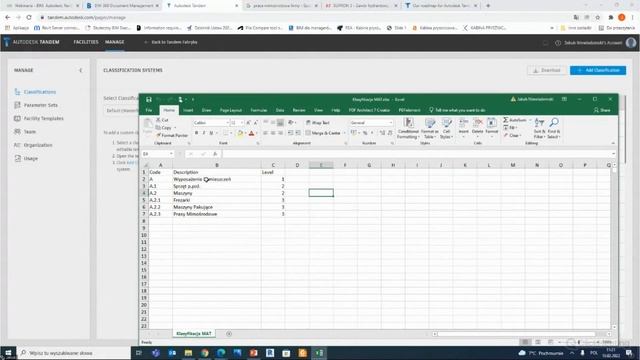Open Conditional Formatting in Excel ribbon
Image resolution: width=640 pixels, height=360 pixels.
pyautogui.click(x=408, y=128)
